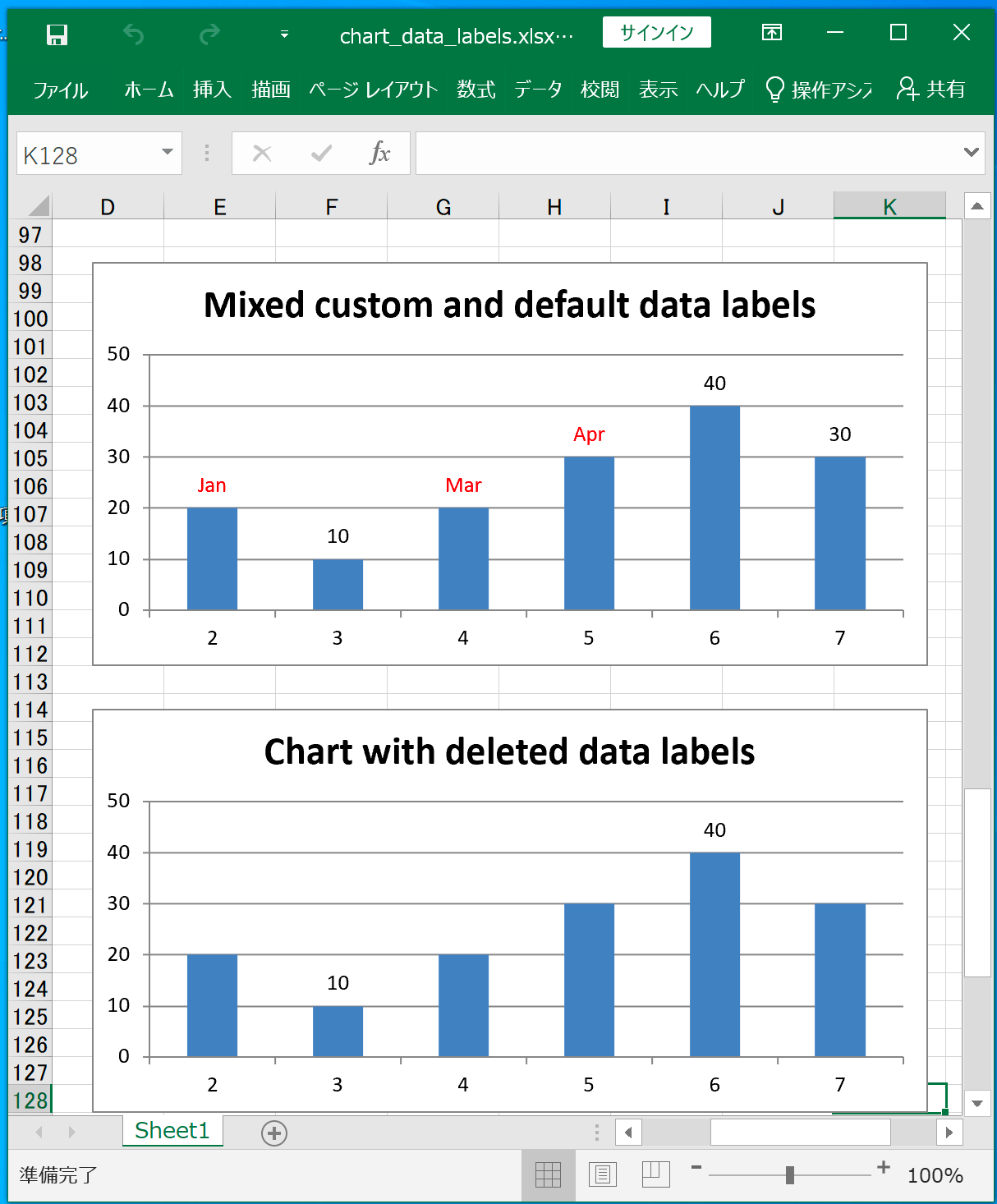
Task: Click the title 'Chart with deleted data labels'
Action: (509, 751)
